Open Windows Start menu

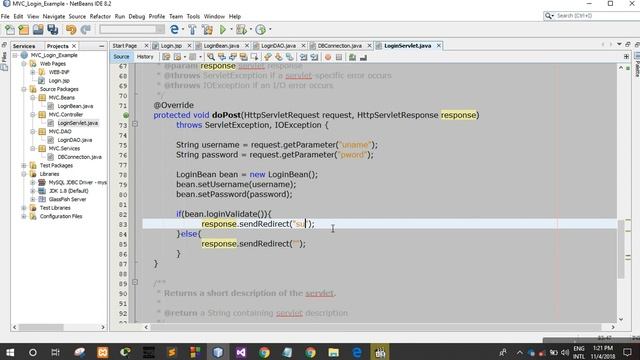(x=10, y=352)
